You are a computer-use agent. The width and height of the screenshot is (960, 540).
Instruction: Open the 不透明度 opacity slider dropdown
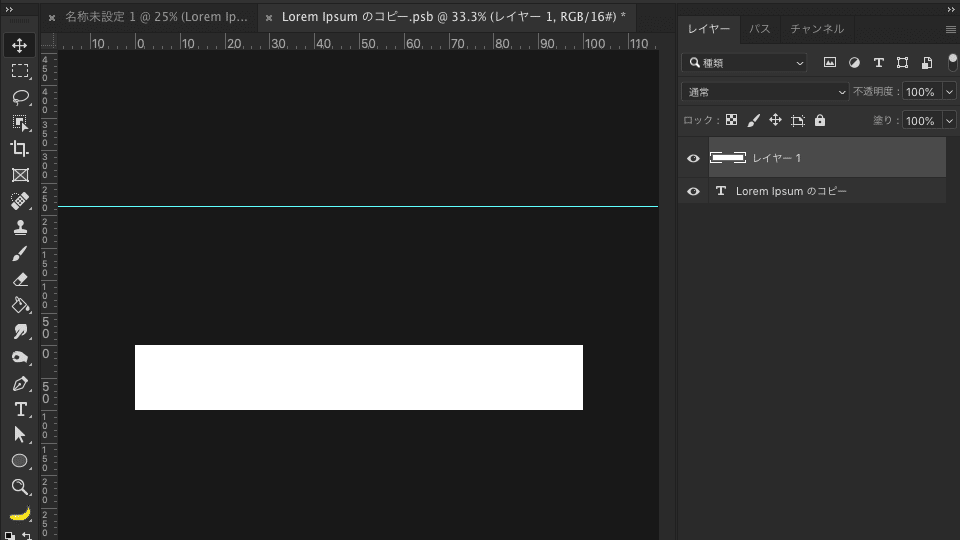949,92
